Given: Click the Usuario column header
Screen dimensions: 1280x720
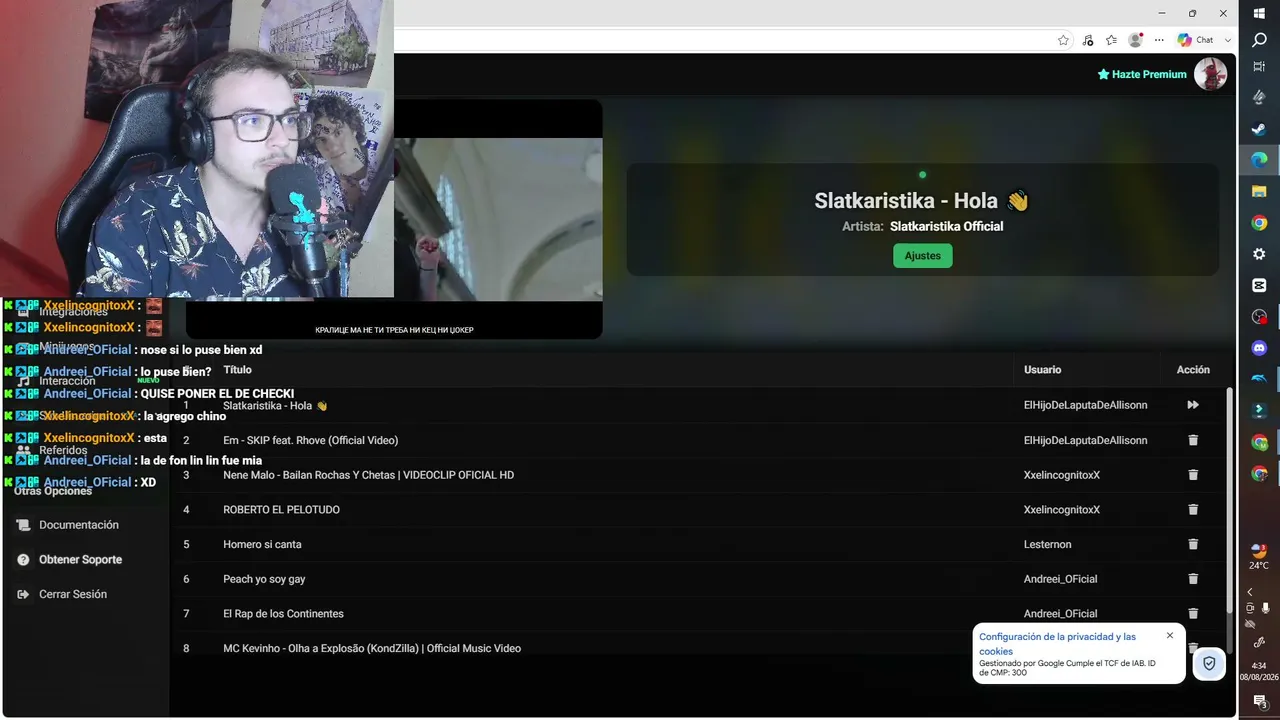Looking at the screenshot, I should click(1042, 370).
